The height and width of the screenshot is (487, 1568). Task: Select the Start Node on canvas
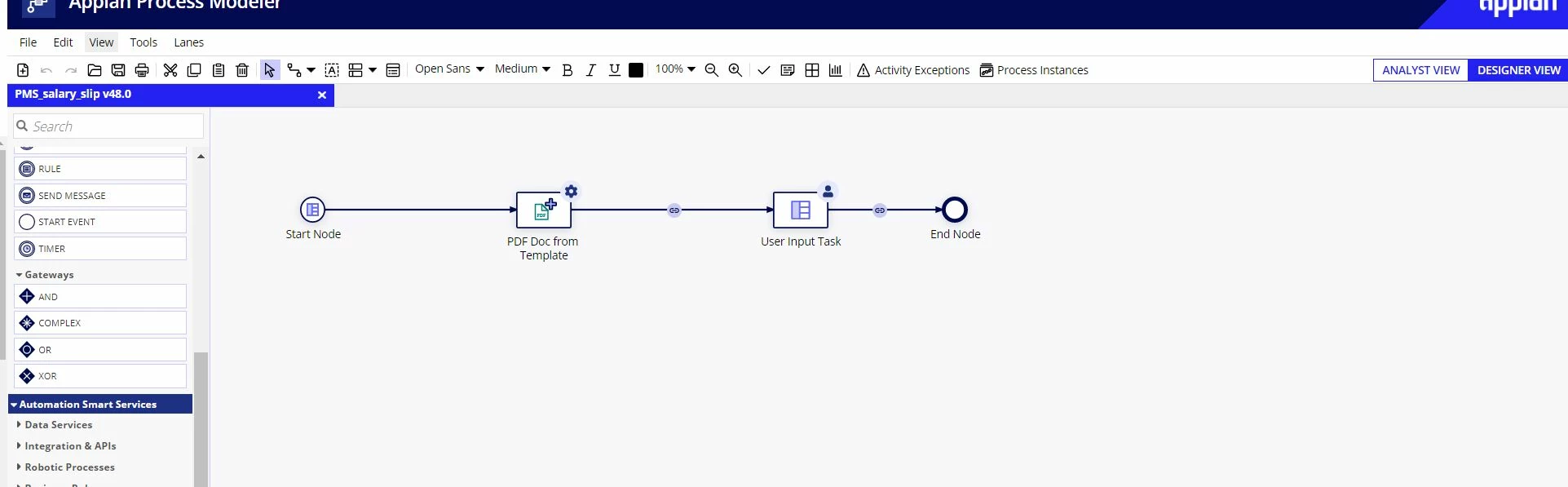click(312, 210)
